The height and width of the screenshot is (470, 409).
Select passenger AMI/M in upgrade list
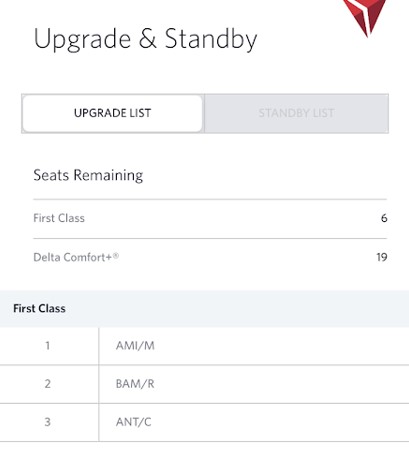(135, 346)
